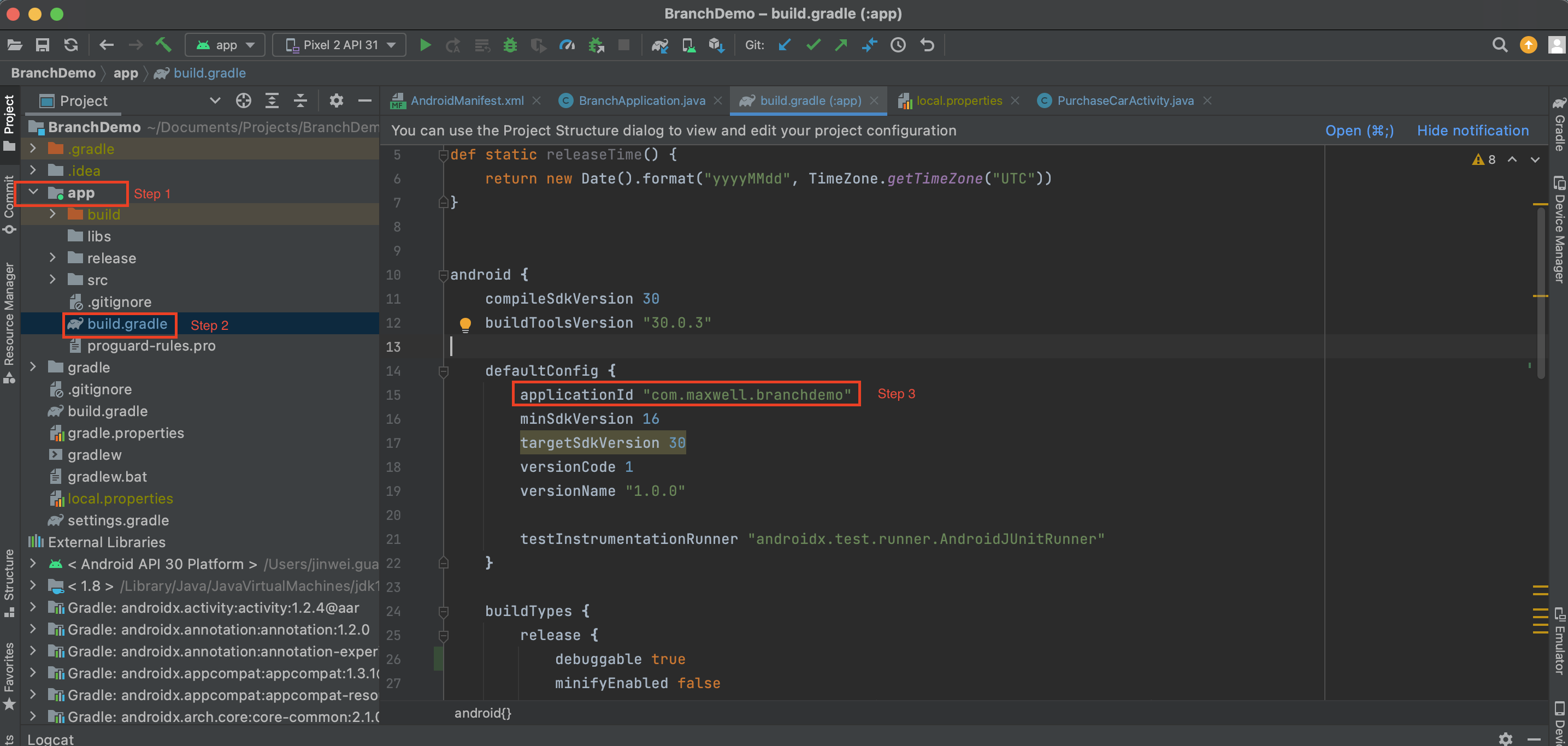Click intention lightbulb on line 12
Screen dimensions: 1568x746
click(465, 324)
